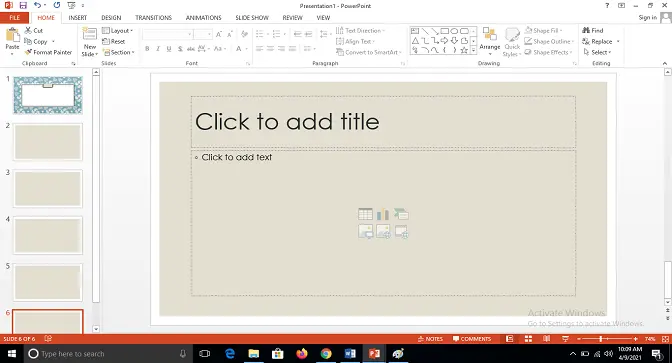Open the Shape Effects dropdown

(x=549, y=52)
